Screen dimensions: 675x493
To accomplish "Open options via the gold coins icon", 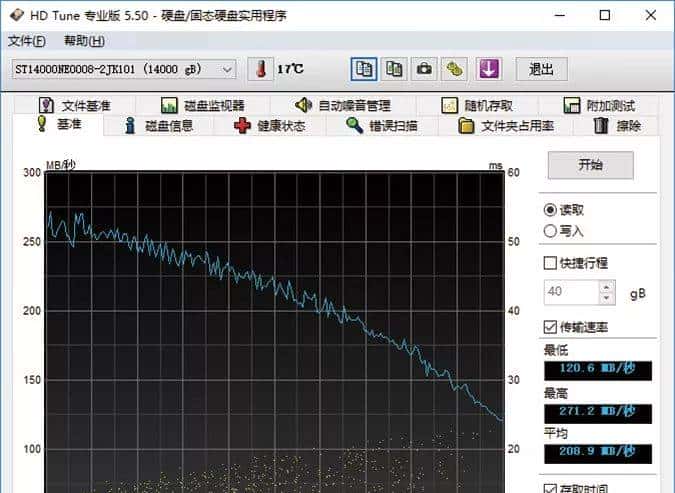I will [x=455, y=69].
